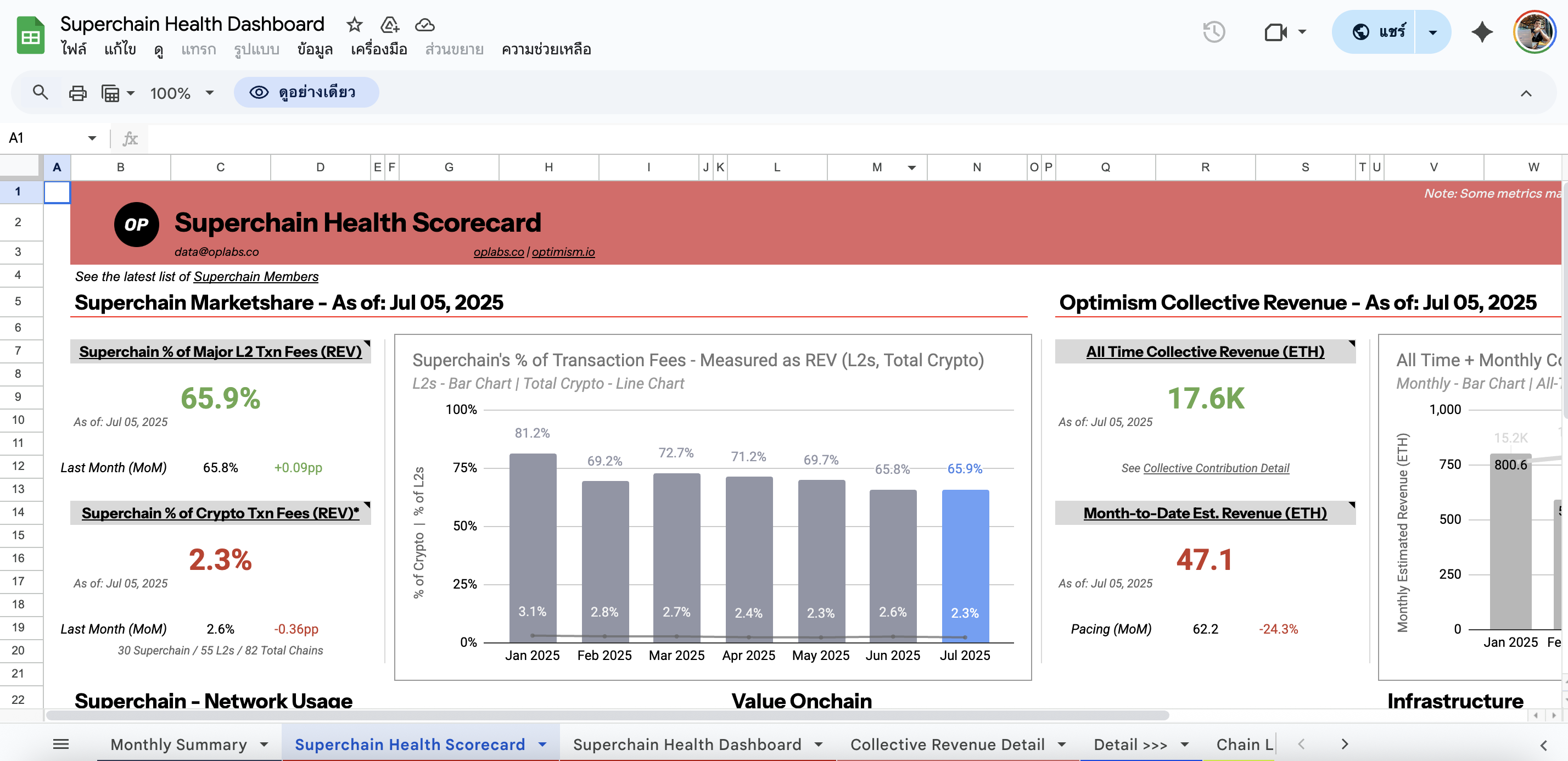Image resolution: width=1568 pixels, height=761 pixels.
Task: Search the toolbar menus with magnifier
Action: (x=40, y=93)
